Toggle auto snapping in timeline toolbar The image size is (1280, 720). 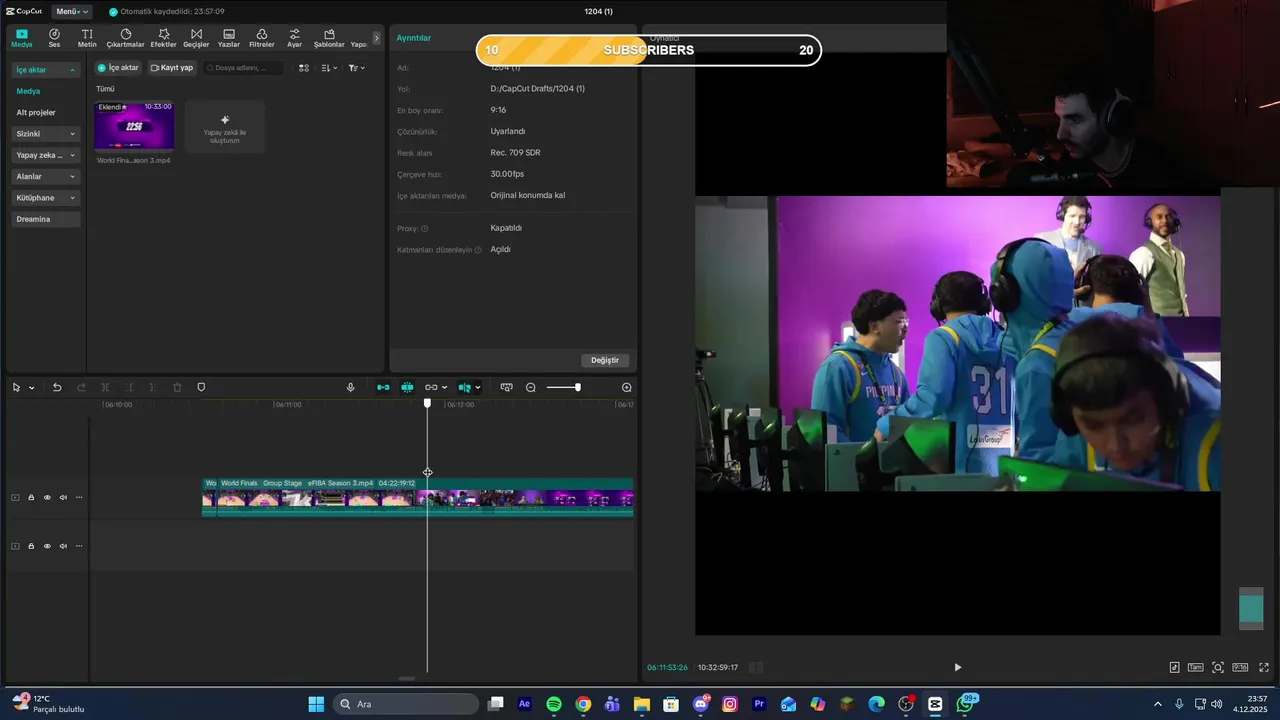[x=407, y=387]
